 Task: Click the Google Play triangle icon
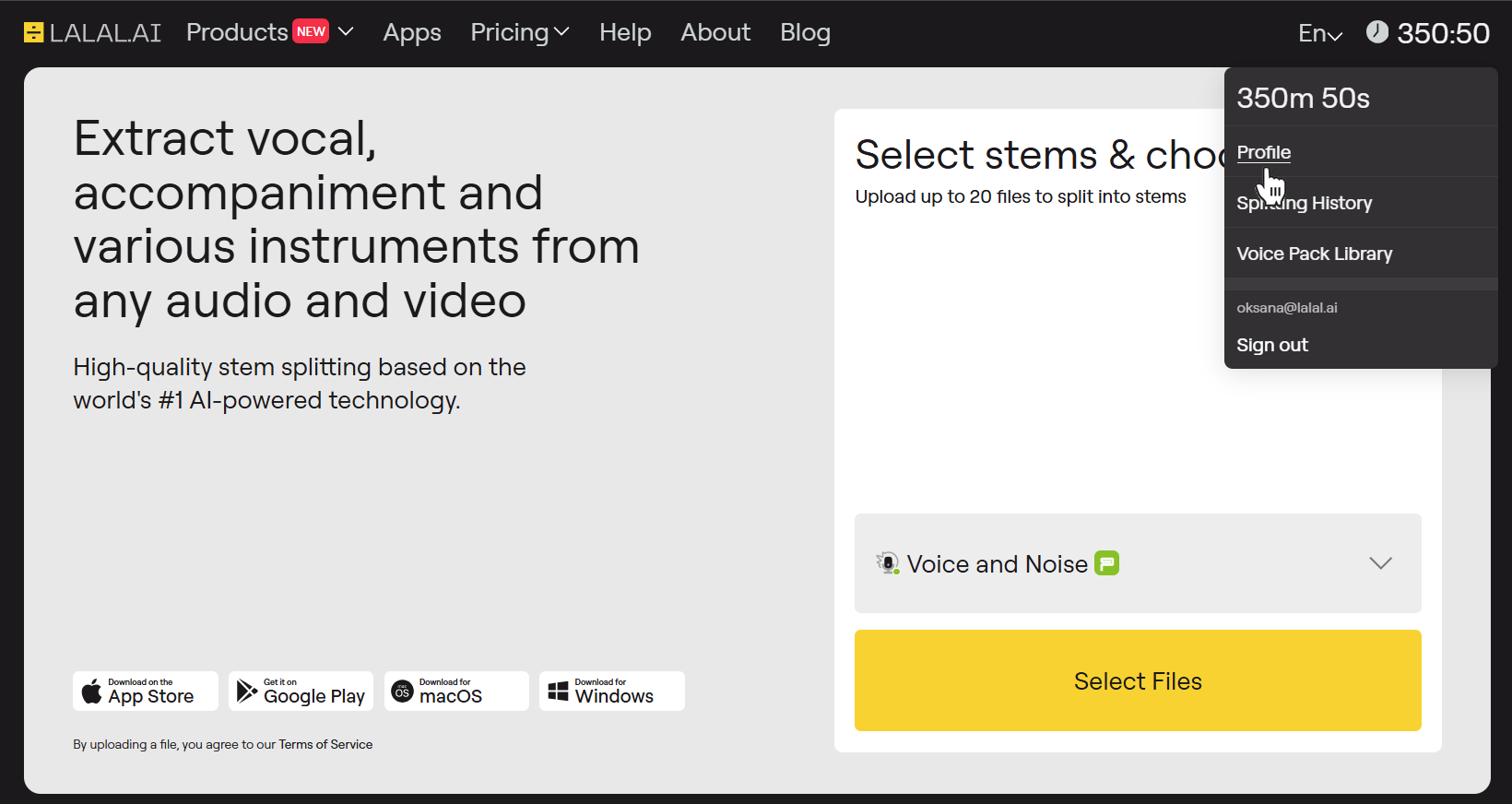246,692
